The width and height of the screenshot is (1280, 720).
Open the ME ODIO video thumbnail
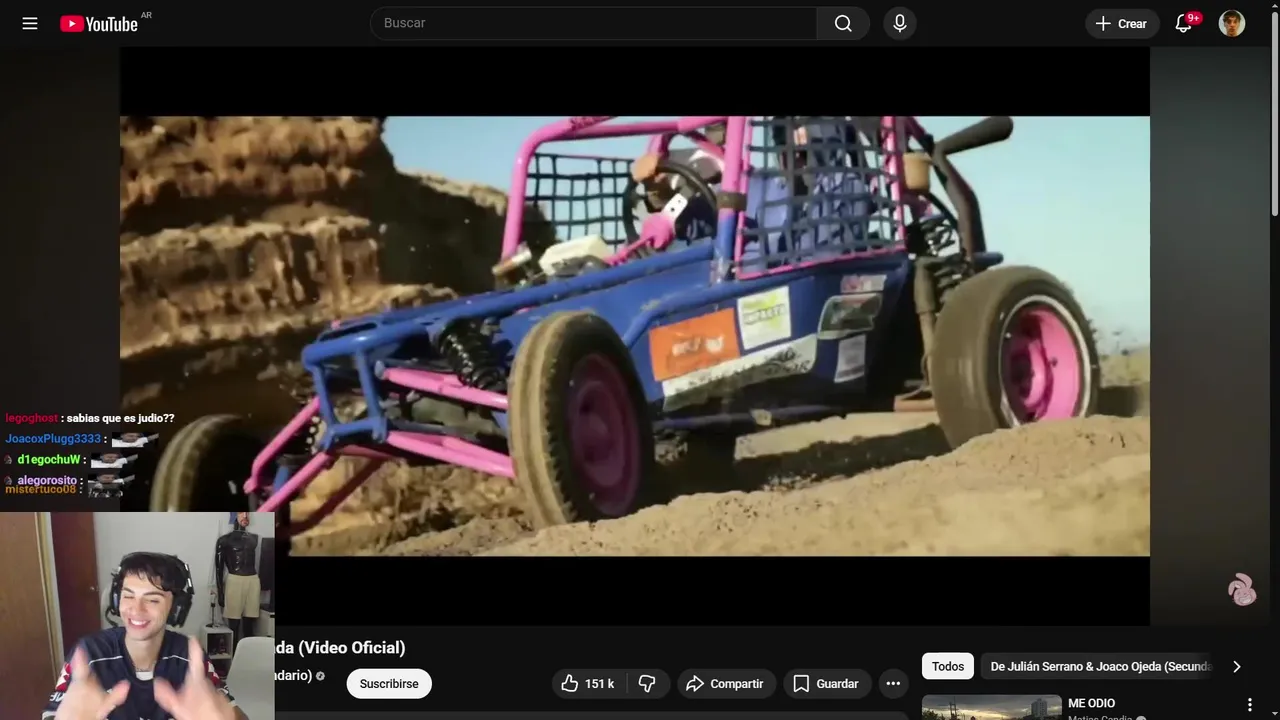991,707
